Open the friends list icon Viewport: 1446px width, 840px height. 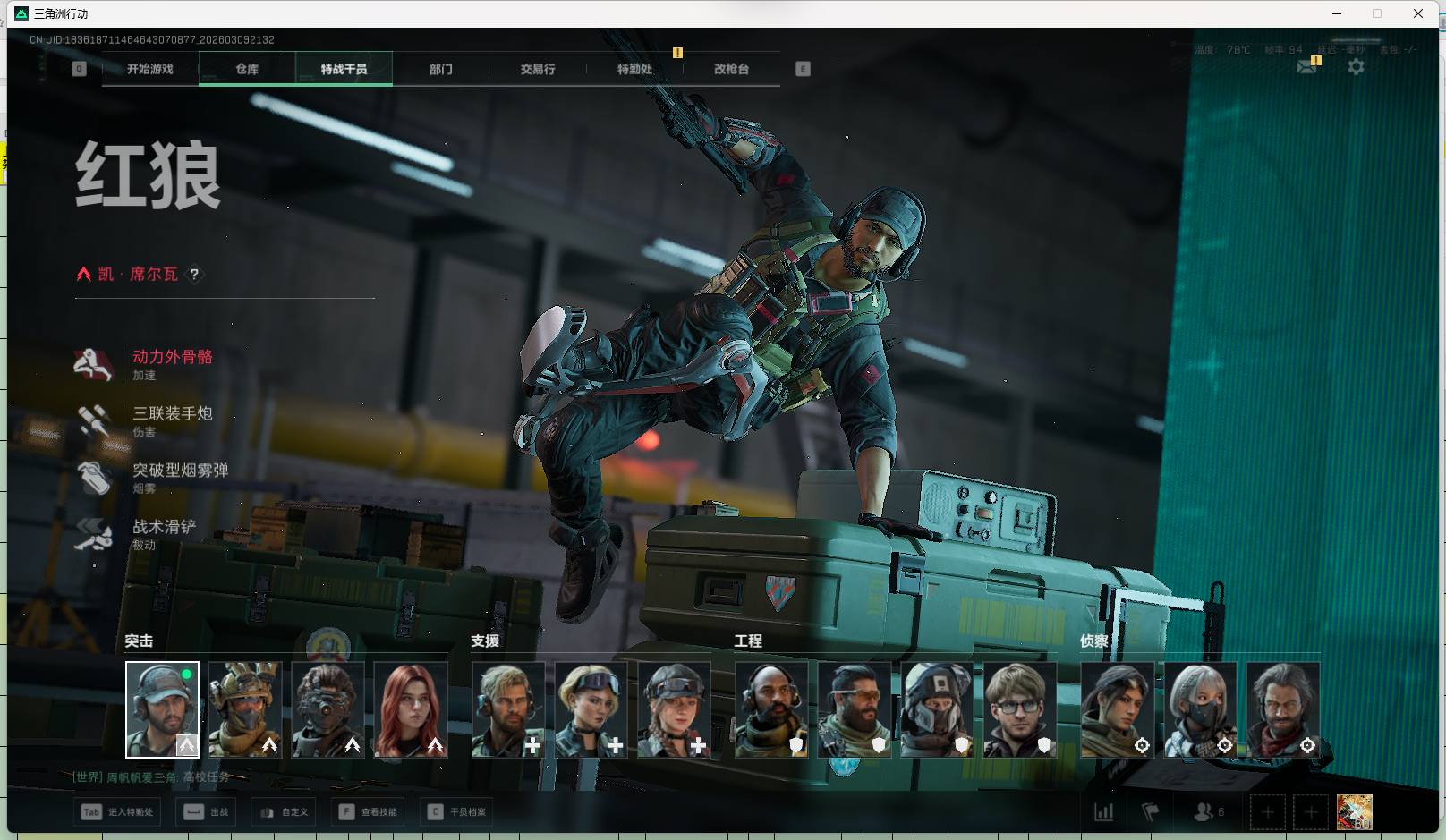point(1204,812)
